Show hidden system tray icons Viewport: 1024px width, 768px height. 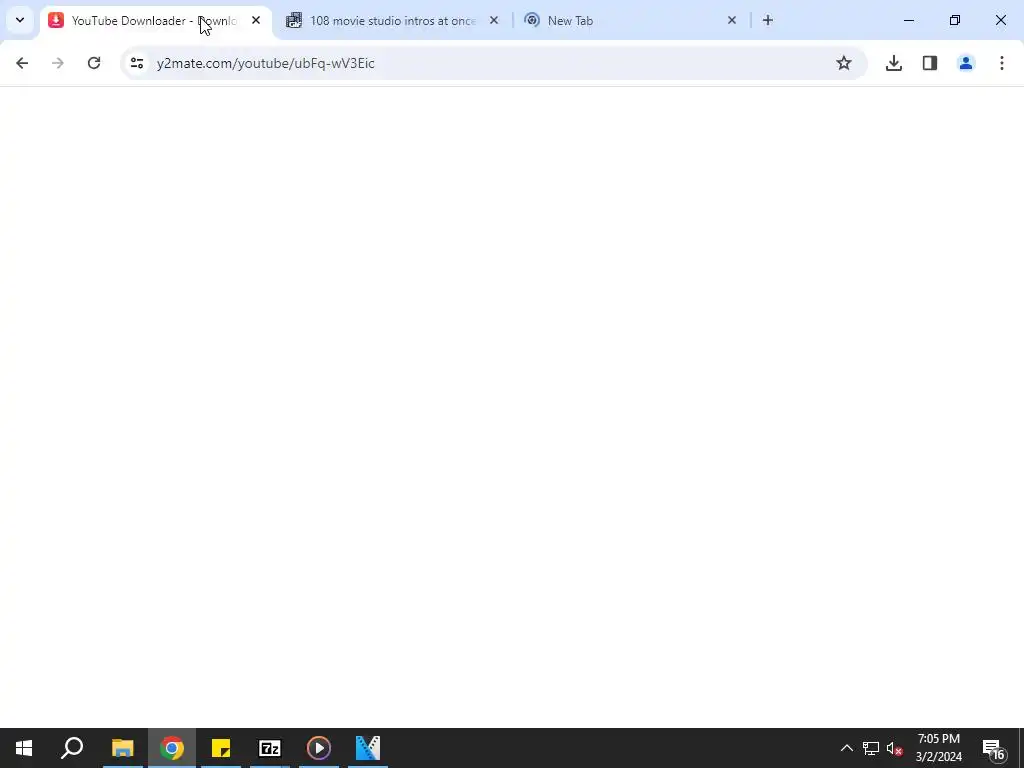tap(846, 748)
